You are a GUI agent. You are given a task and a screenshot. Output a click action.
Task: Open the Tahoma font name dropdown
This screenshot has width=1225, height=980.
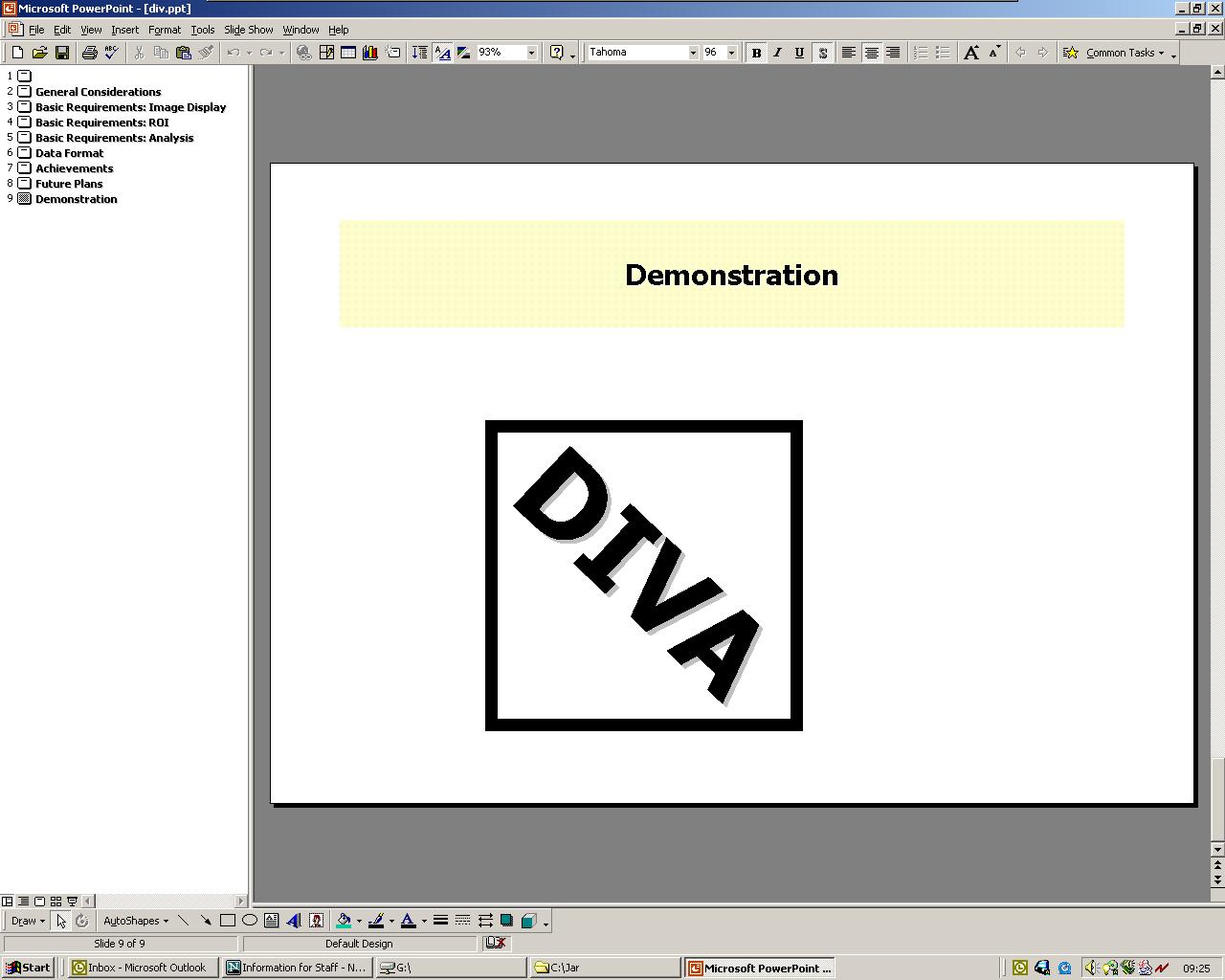pos(693,53)
